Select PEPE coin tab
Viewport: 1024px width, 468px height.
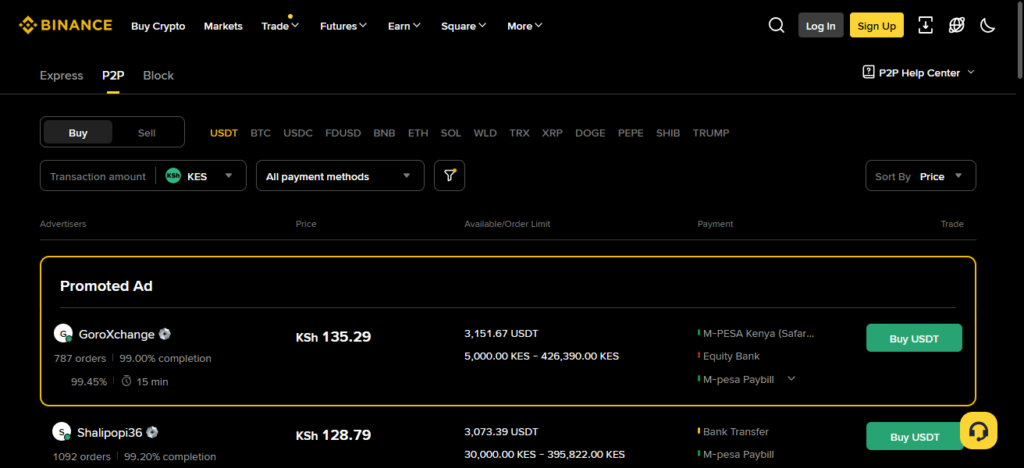(x=631, y=133)
